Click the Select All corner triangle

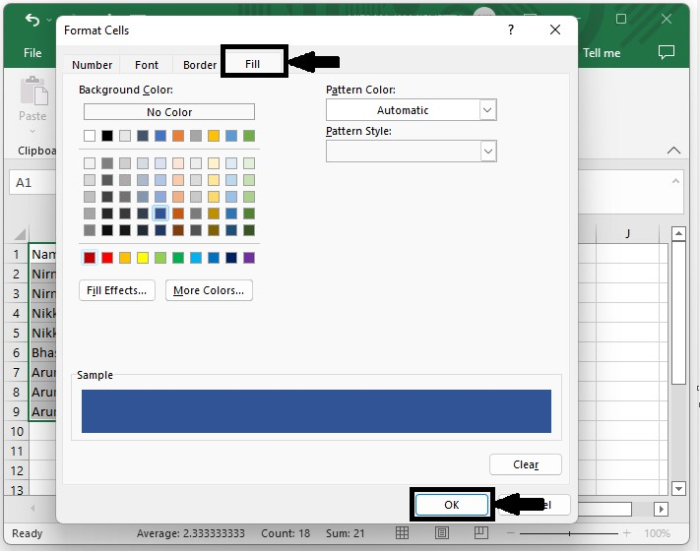pyautogui.click(x=20, y=234)
